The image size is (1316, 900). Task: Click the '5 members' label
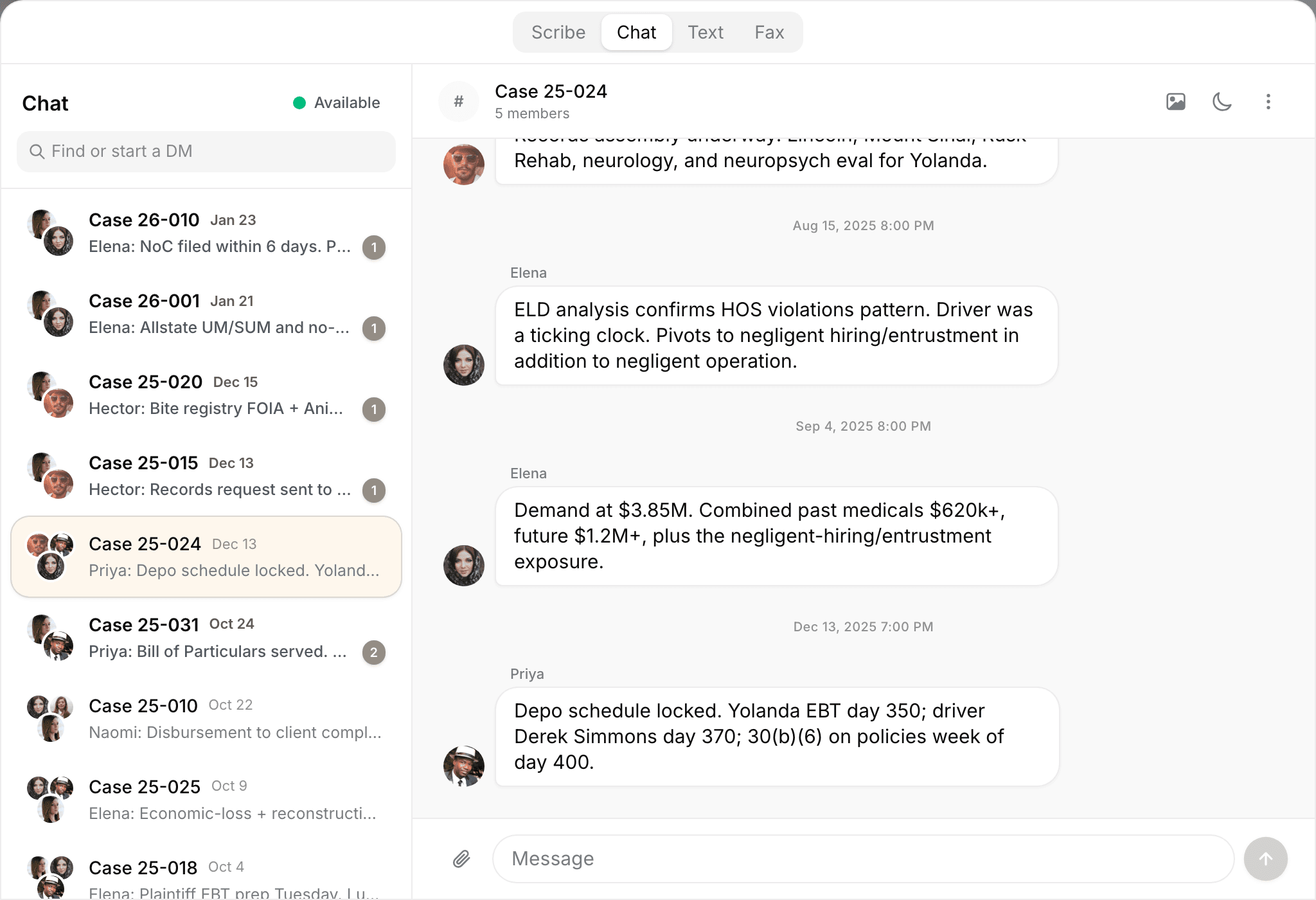tap(532, 114)
